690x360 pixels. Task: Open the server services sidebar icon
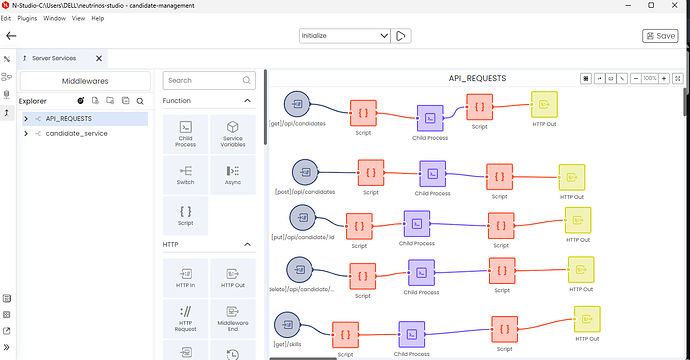(7, 113)
